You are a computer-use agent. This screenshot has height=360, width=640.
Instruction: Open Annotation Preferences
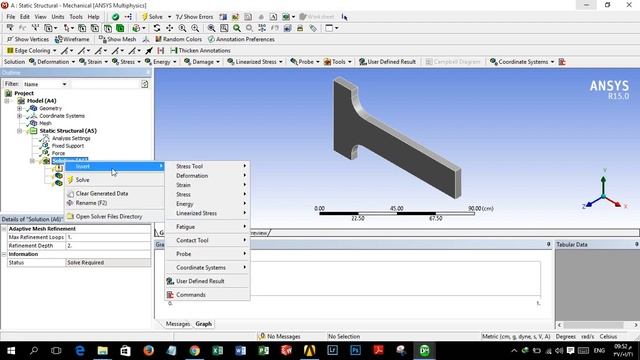click(x=241, y=39)
